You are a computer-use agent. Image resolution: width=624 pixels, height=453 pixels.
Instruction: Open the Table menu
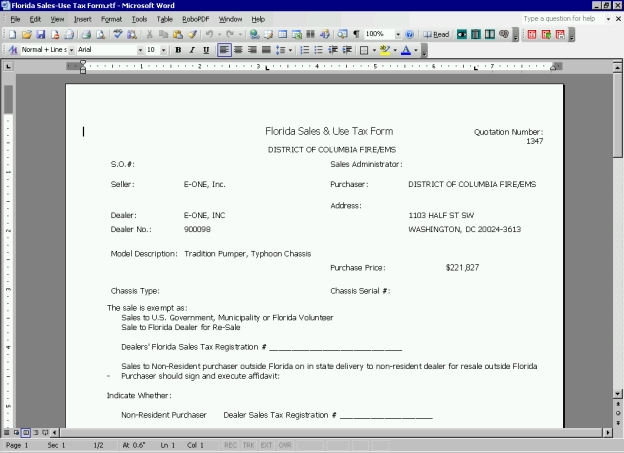pos(164,19)
